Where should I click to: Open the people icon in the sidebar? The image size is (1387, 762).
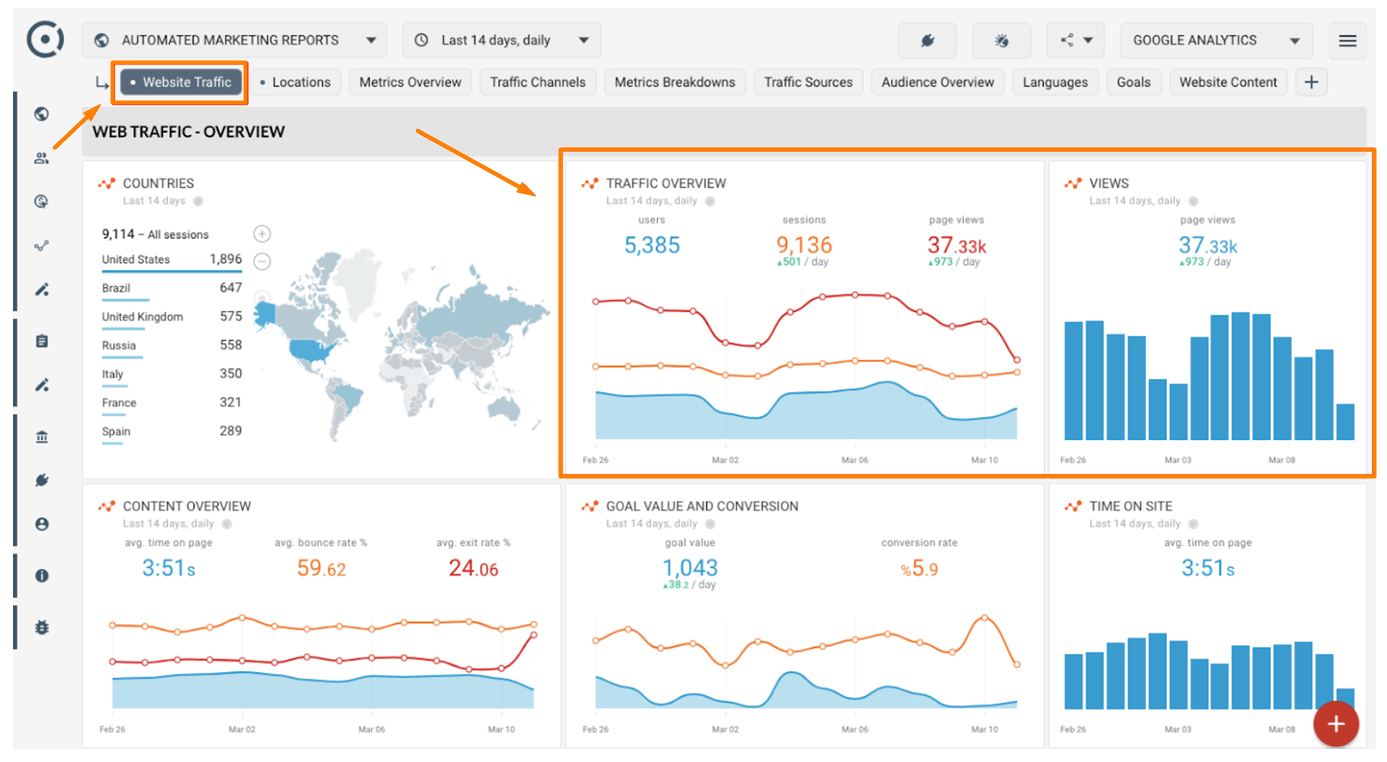[x=41, y=158]
